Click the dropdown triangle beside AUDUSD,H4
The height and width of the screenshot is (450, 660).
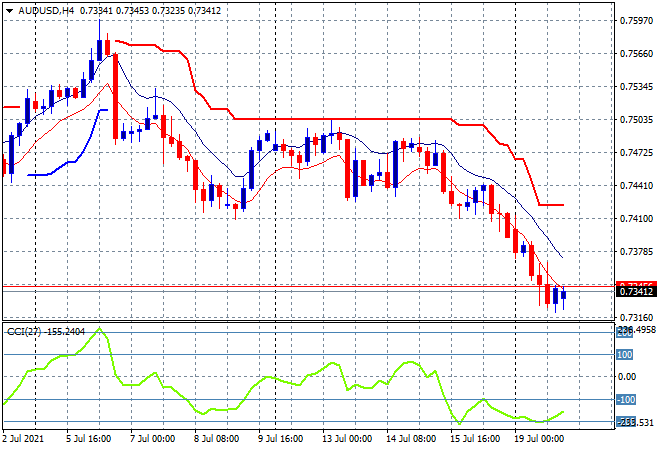(9, 9)
